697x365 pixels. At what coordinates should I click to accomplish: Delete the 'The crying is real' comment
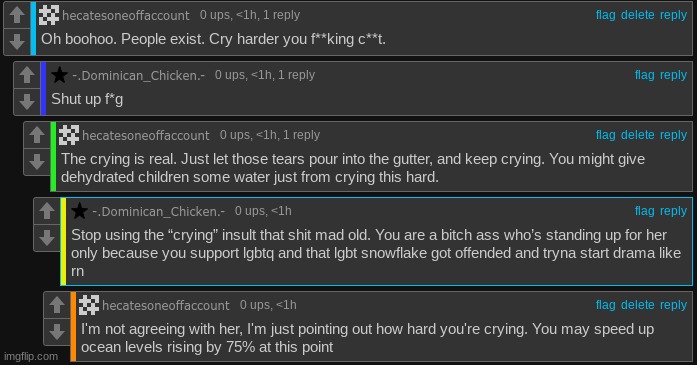coord(637,135)
